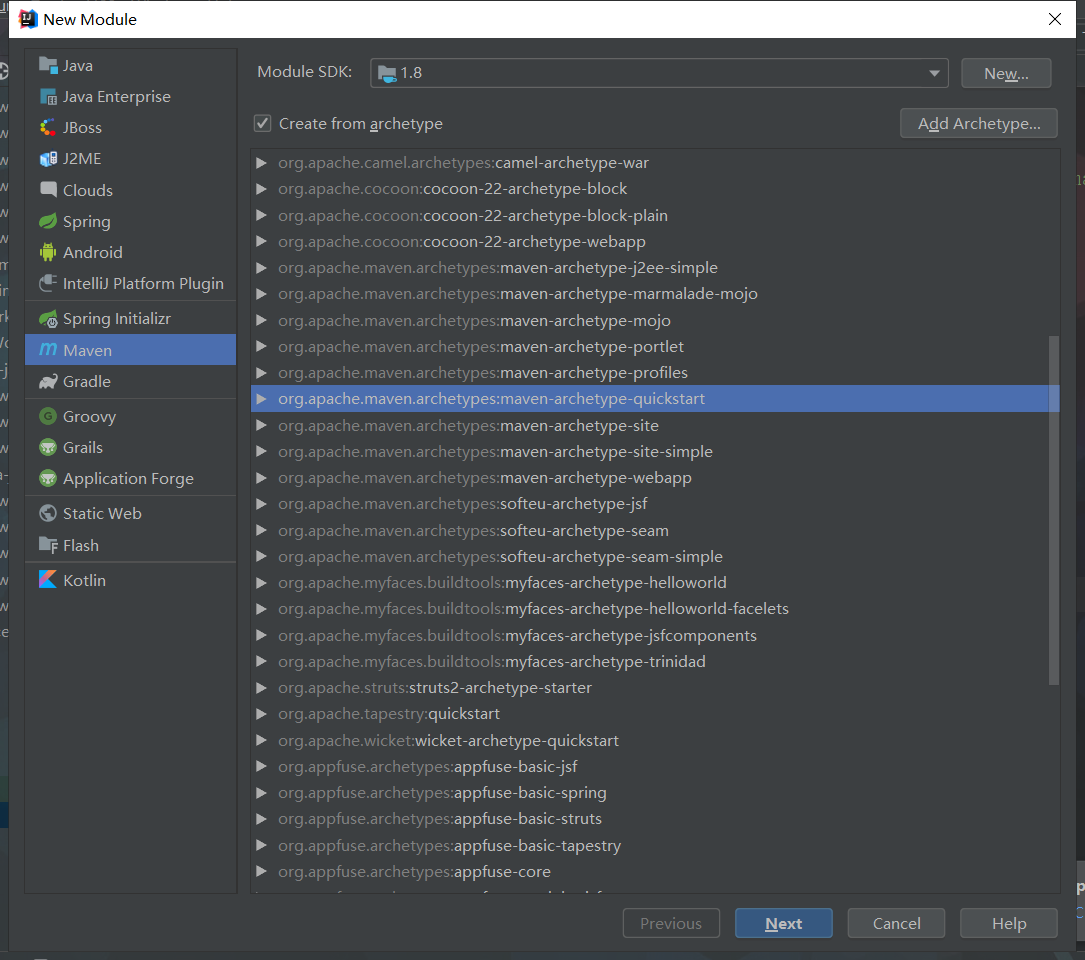Click the IntelliJ Platform Plugin icon
Image resolution: width=1085 pixels, height=960 pixels.
pyautogui.click(x=48, y=283)
